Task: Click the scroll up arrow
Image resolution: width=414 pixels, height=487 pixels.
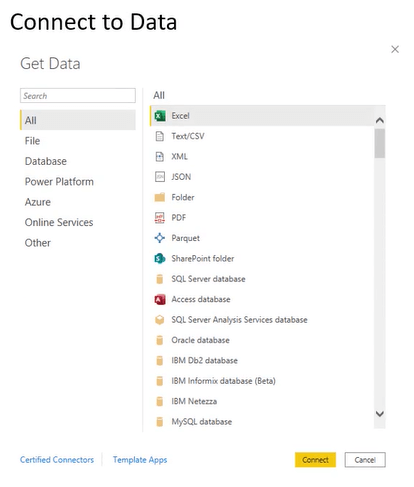Action: click(380, 120)
